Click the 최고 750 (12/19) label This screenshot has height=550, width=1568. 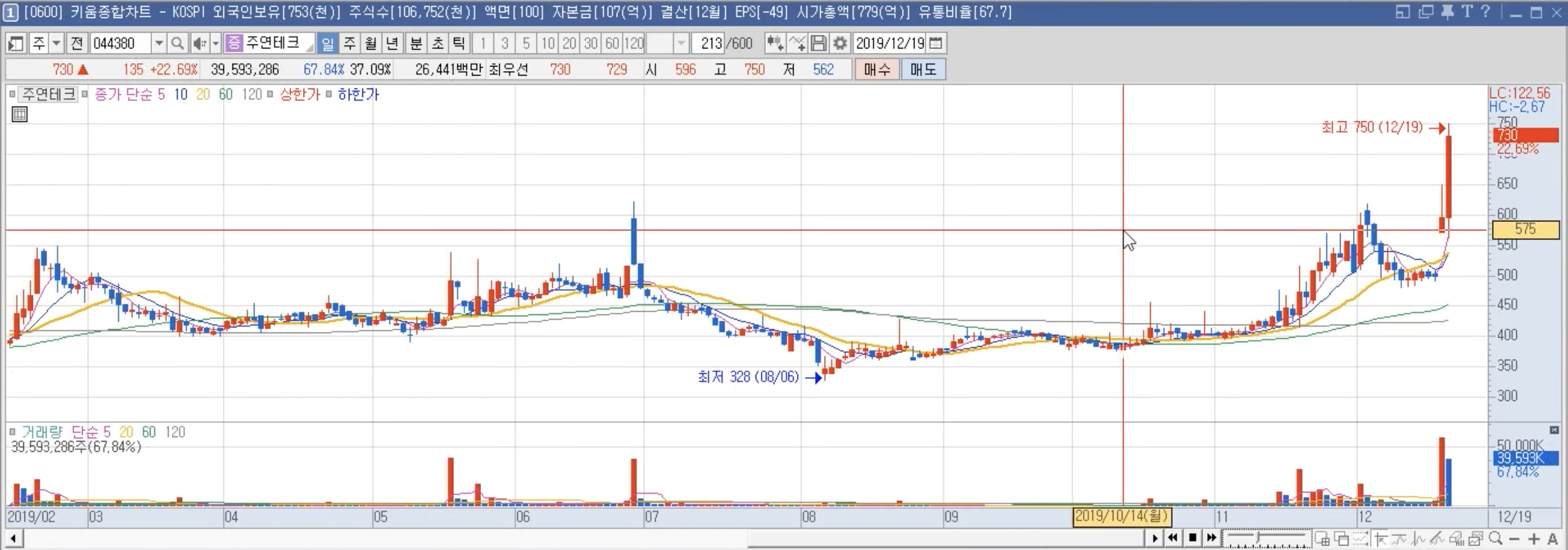1372,128
